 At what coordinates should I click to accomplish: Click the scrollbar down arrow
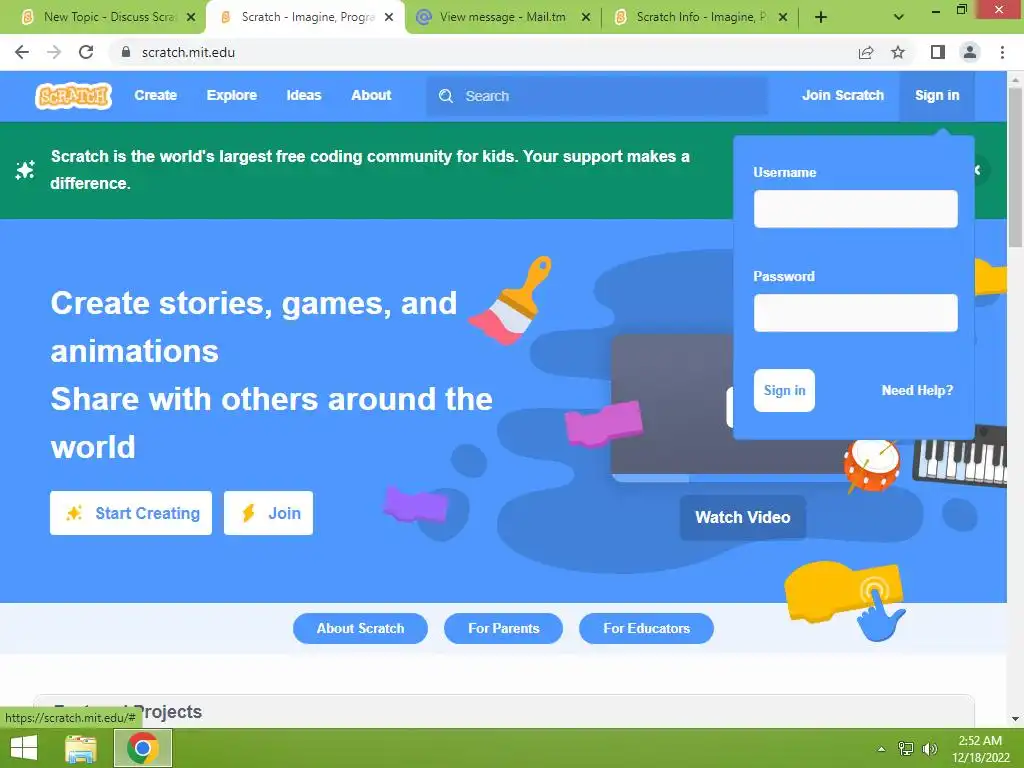tap(1015, 719)
